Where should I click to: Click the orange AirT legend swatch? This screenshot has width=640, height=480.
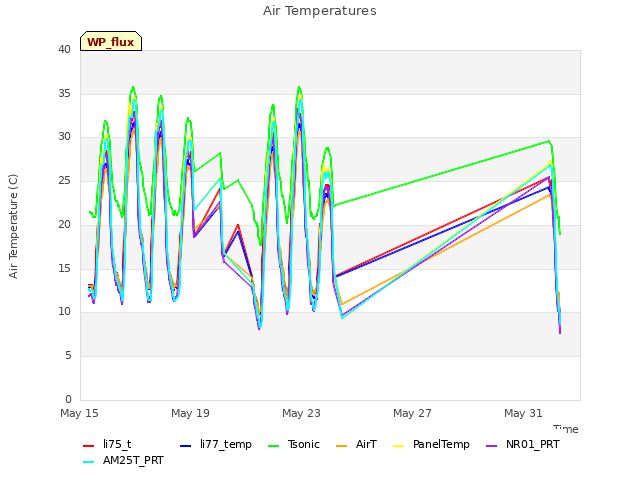point(342,446)
